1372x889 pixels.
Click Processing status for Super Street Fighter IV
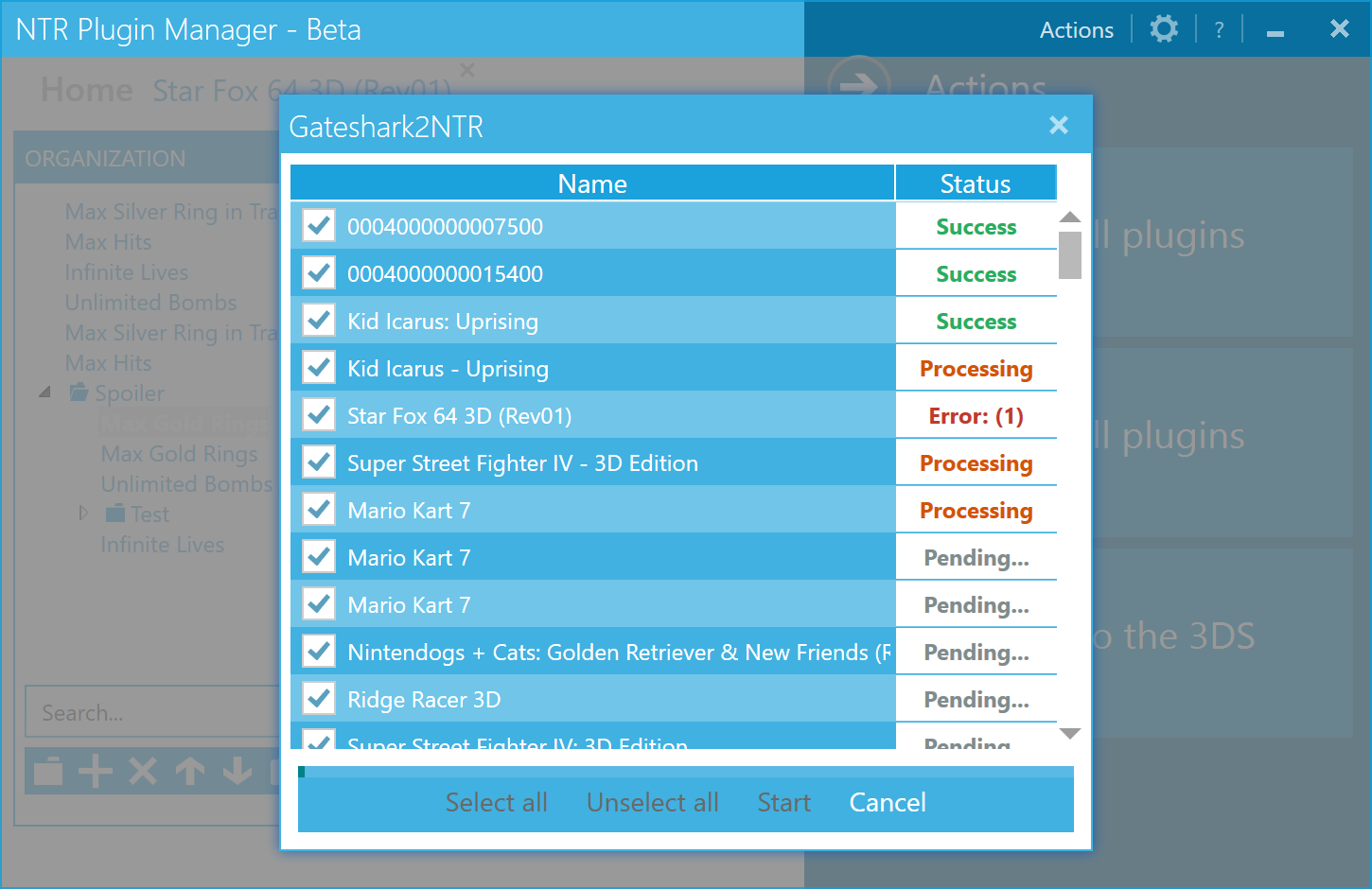click(976, 463)
